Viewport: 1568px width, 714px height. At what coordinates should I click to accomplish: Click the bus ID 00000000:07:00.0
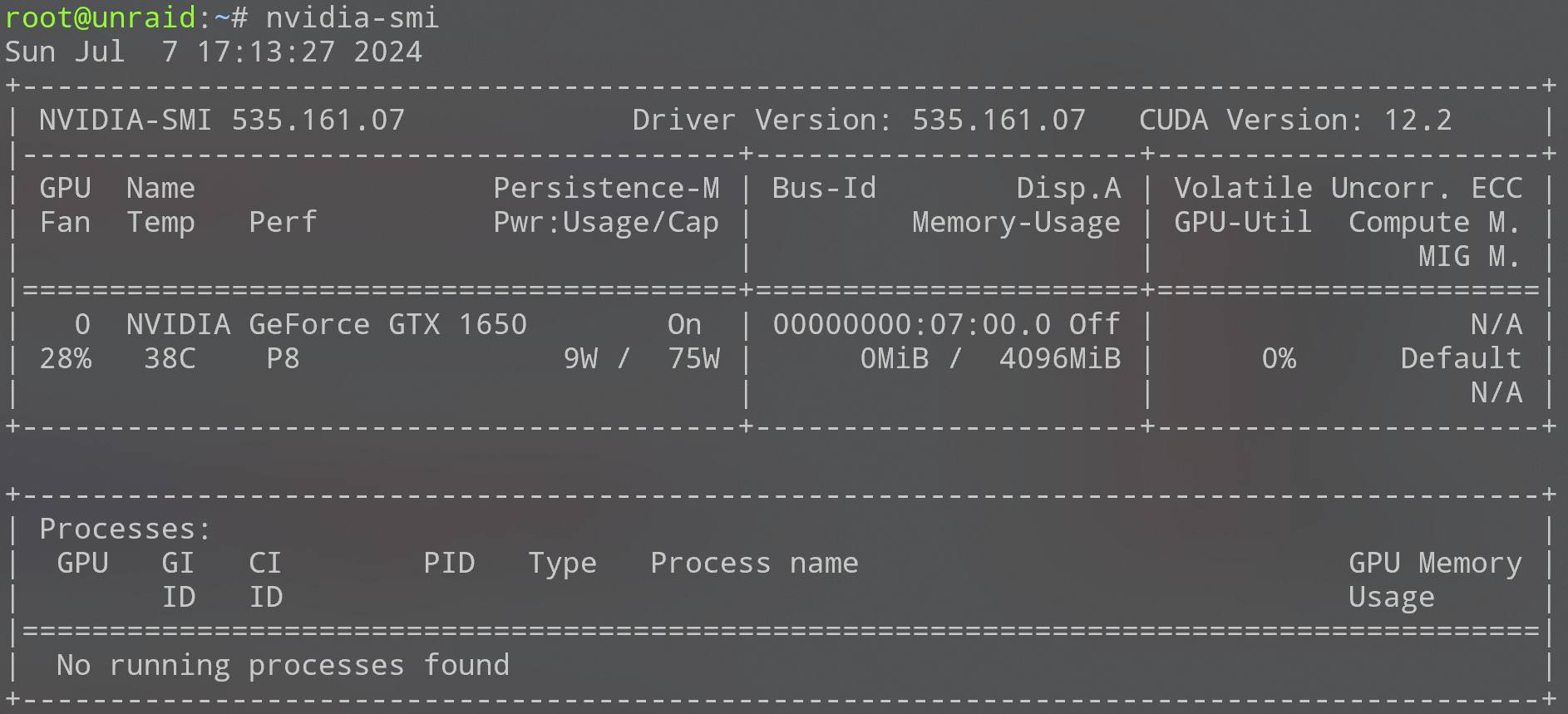coord(911,324)
